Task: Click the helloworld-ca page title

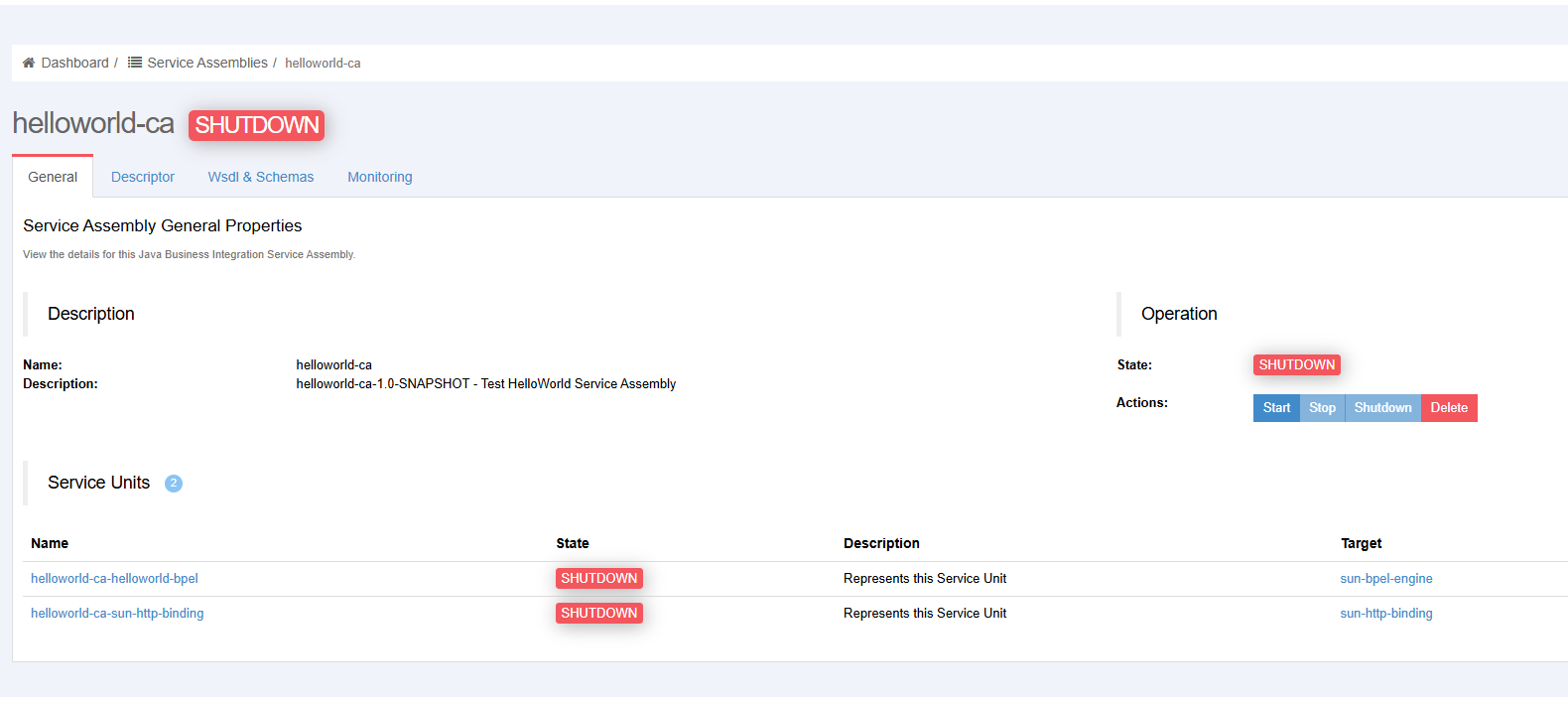Action: (93, 123)
